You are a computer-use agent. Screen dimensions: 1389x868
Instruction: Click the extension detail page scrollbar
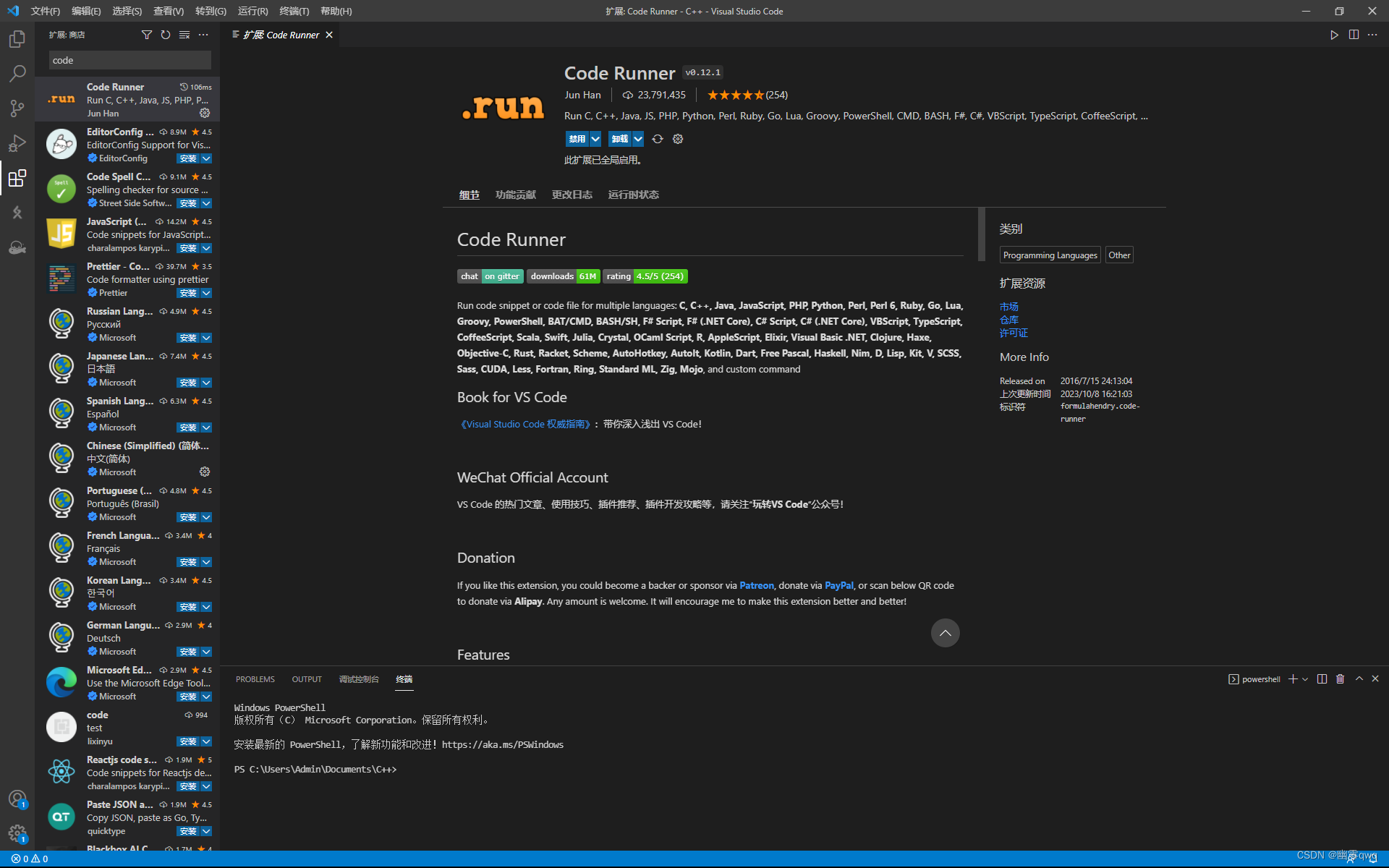coord(982,234)
